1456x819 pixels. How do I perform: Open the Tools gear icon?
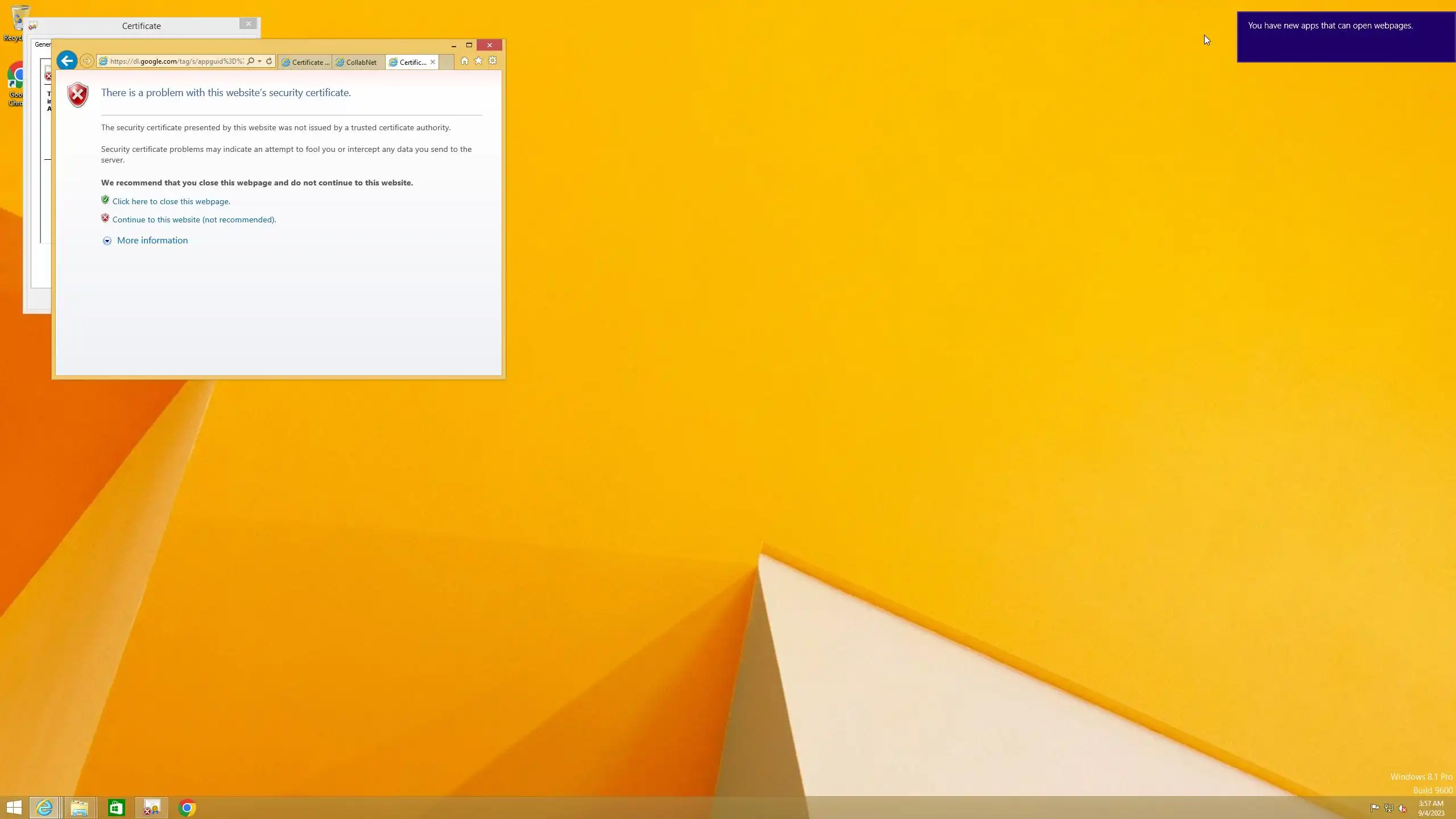[493, 61]
